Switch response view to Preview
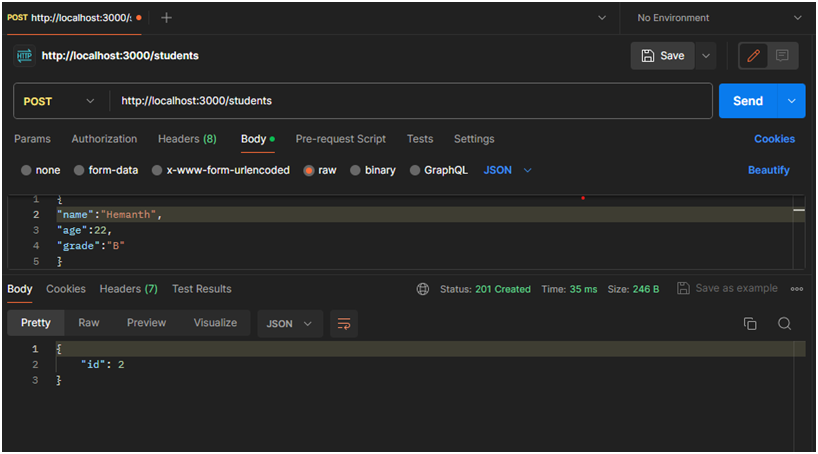 tap(147, 323)
